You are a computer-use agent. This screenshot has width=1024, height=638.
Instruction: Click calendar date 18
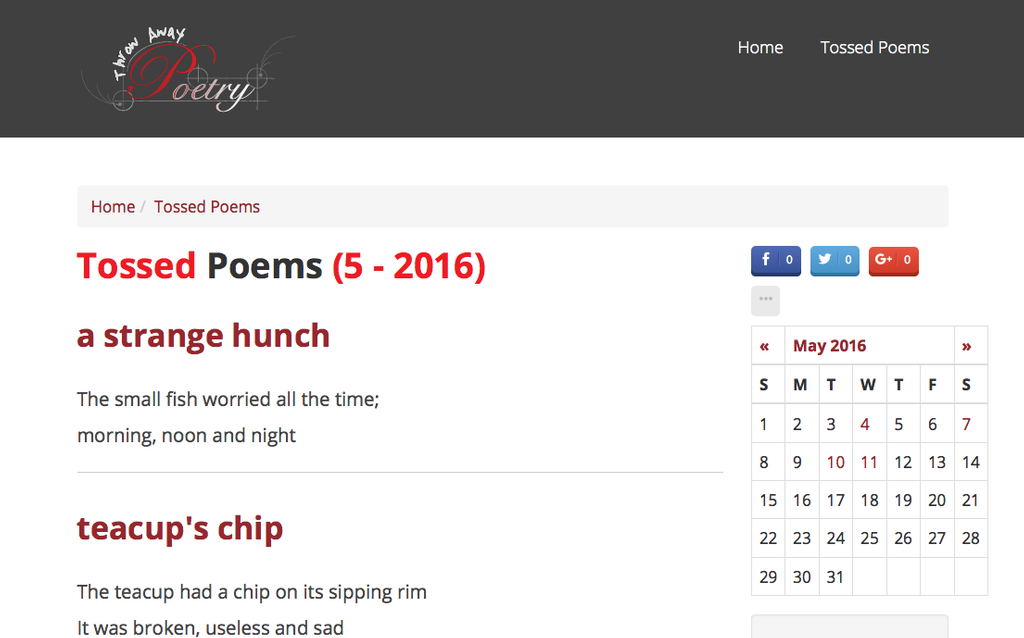(869, 500)
